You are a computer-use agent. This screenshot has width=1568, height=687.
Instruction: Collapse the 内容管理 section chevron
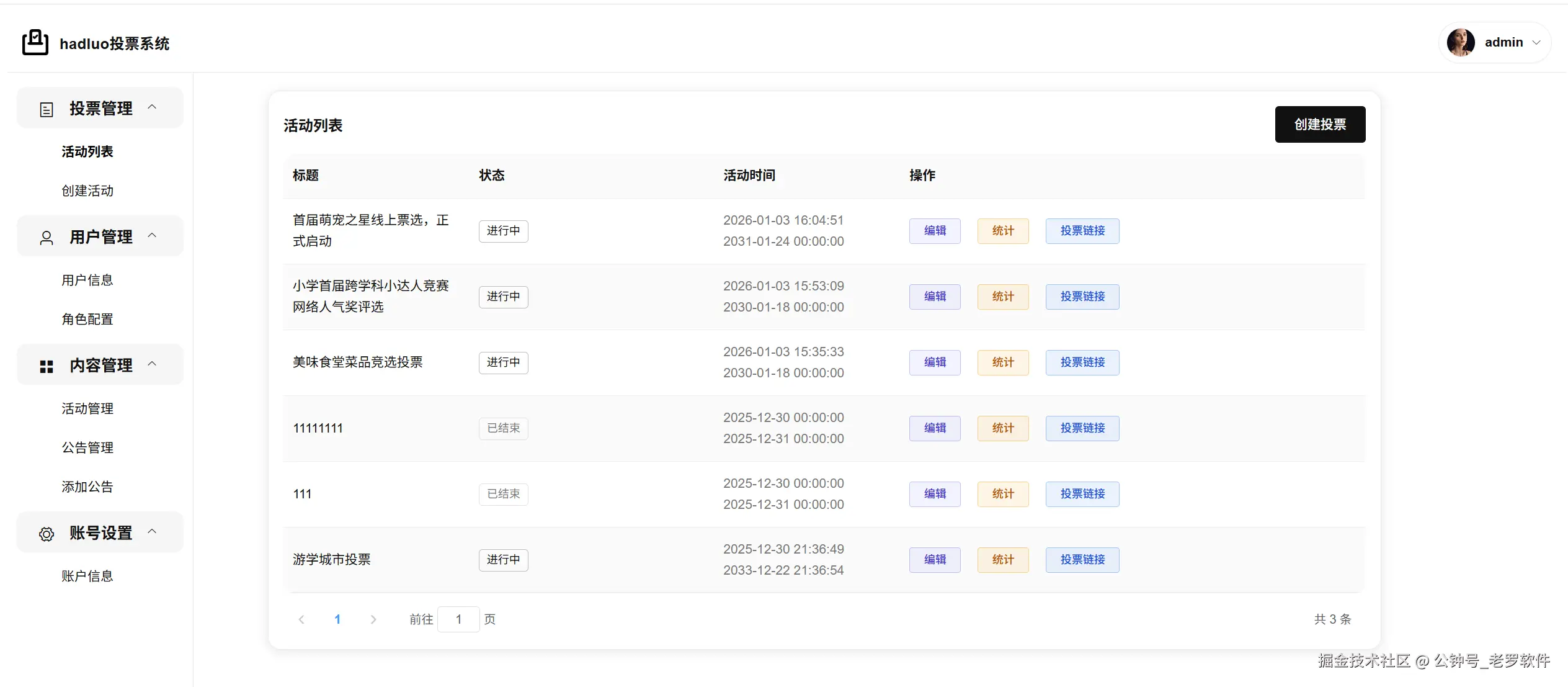point(152,364)
